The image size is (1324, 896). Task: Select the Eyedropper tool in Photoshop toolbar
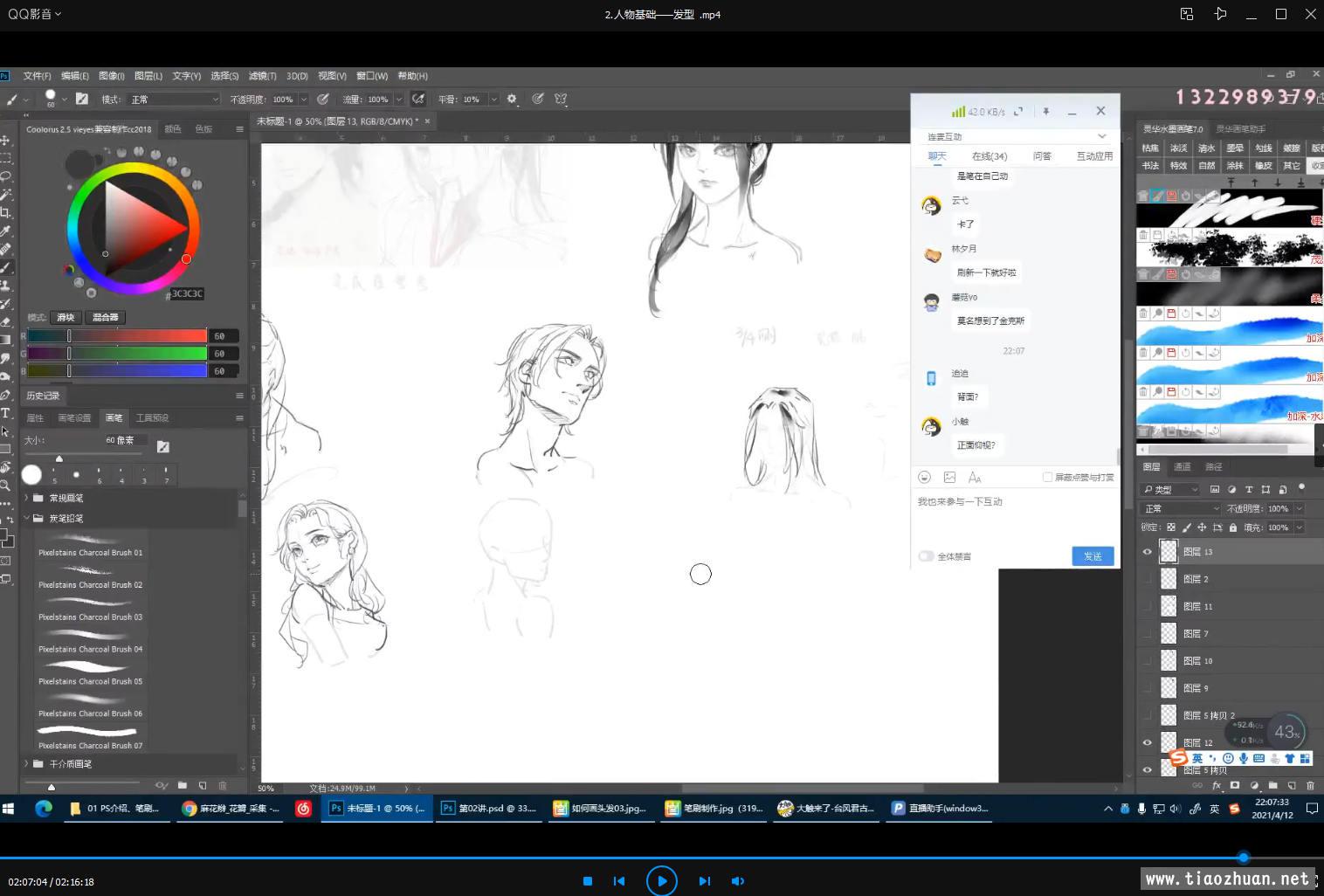click(5, 231)
